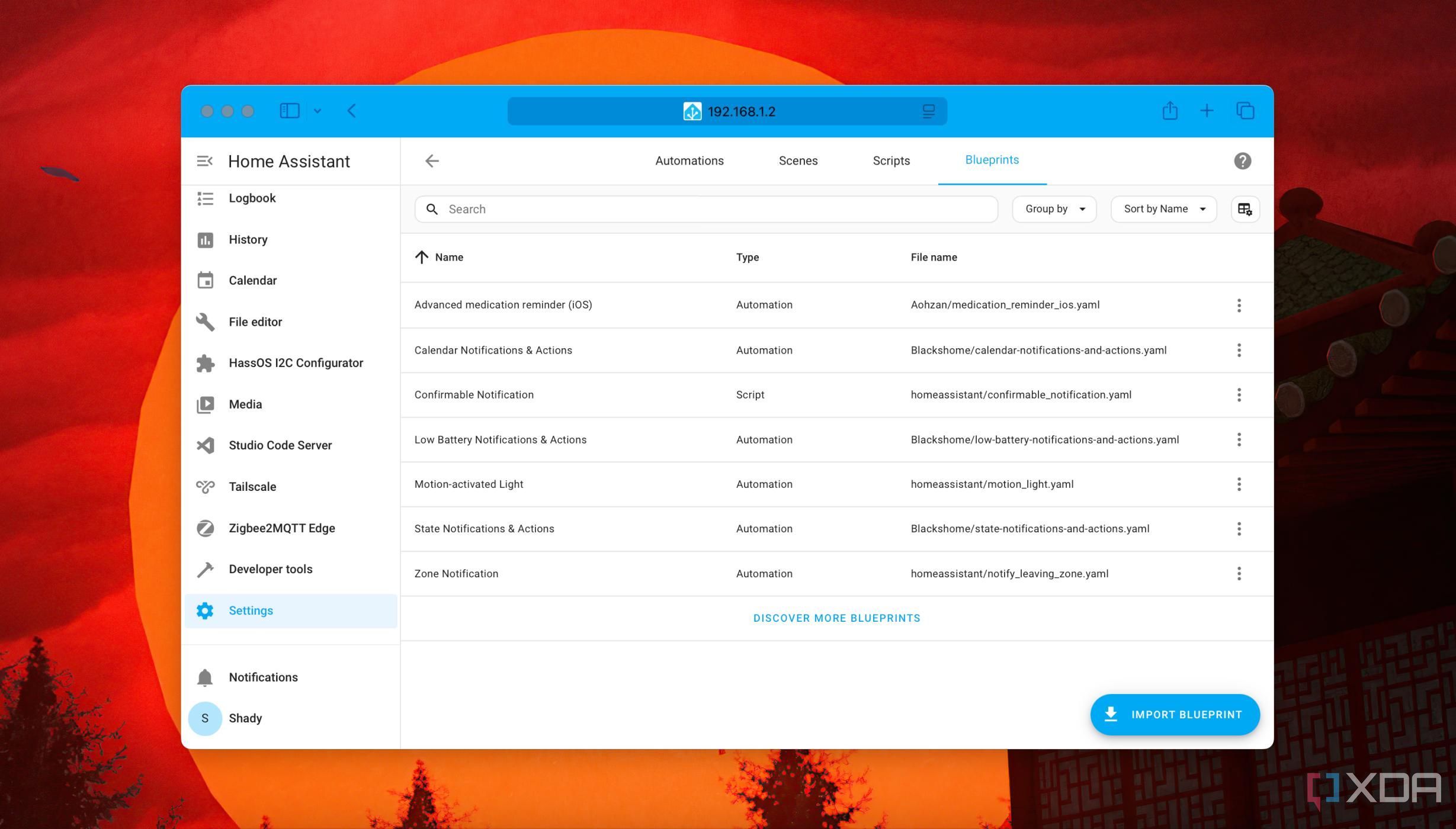The height and width of the screenshot is (829, 1456).
Task: Open Calendar in the sidebar
Action: point(290,281)
